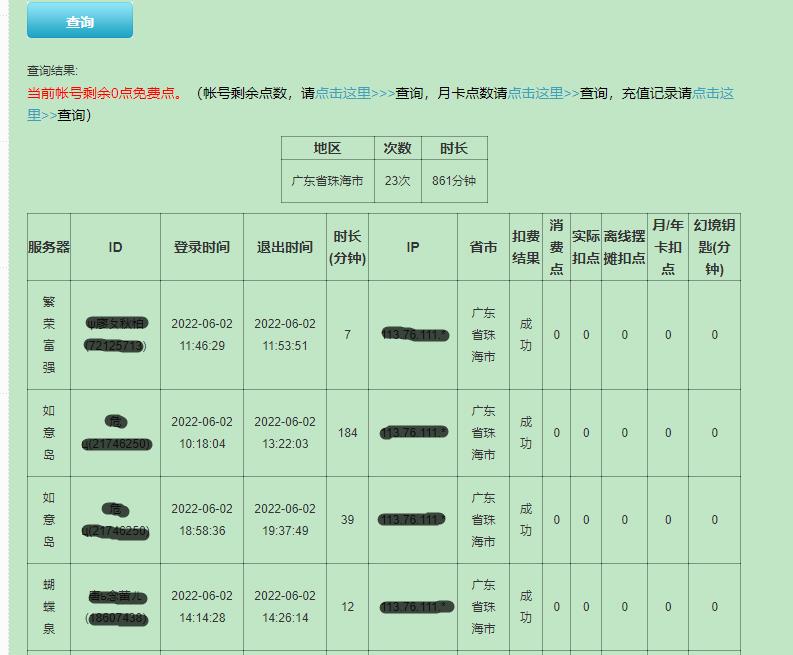Image resolution: width=793 pixels, height=655 pixels.
Task: Click the 省市 column header
Action: click(x=483, y=247)
